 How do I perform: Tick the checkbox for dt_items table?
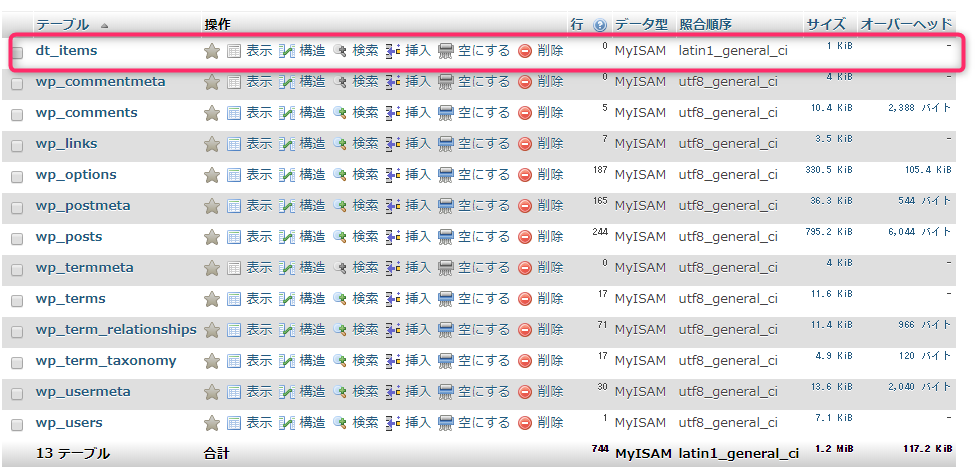[17, 52]
